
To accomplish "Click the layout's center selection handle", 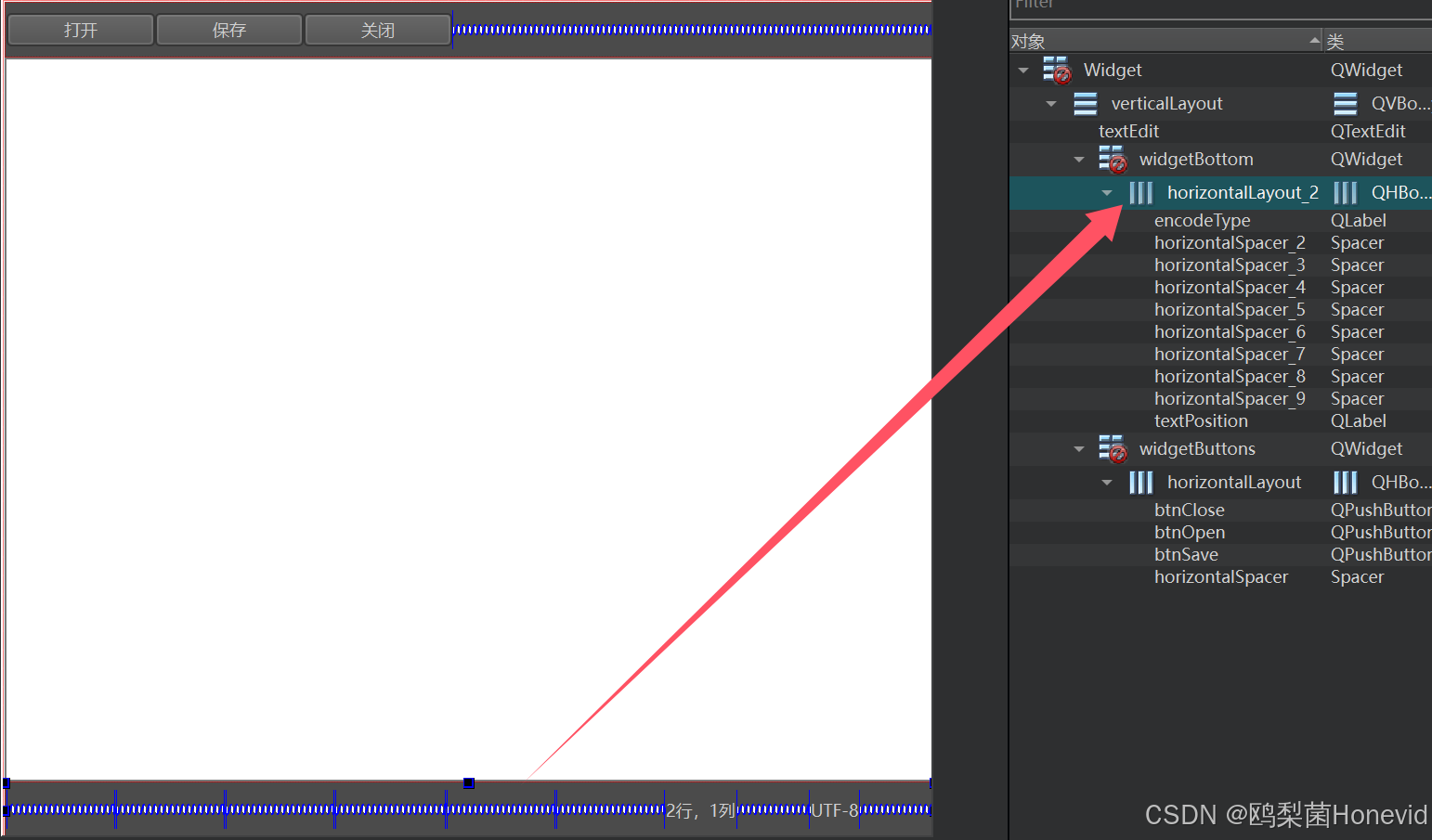I will point(469,783).
